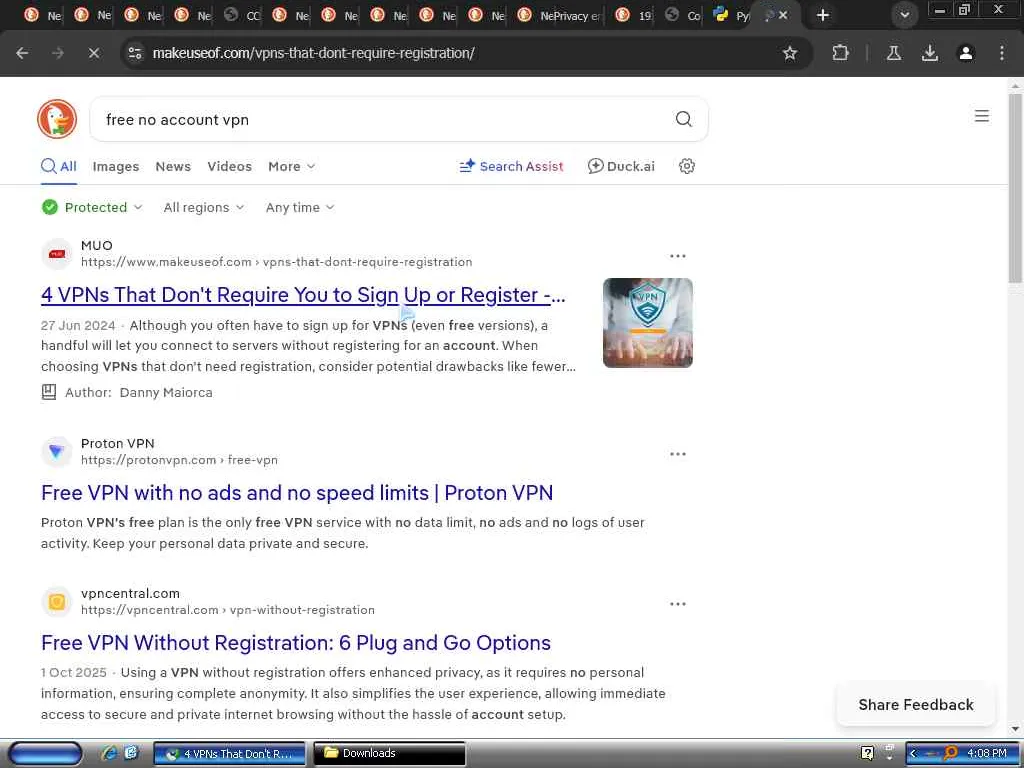The height and width of the screenshot is (768, 1024).
Task: Switch to Videos results
Action: pos(229,167)
